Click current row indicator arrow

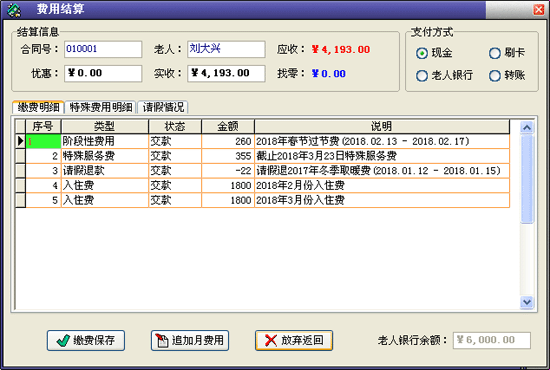[x=20, y=141]
